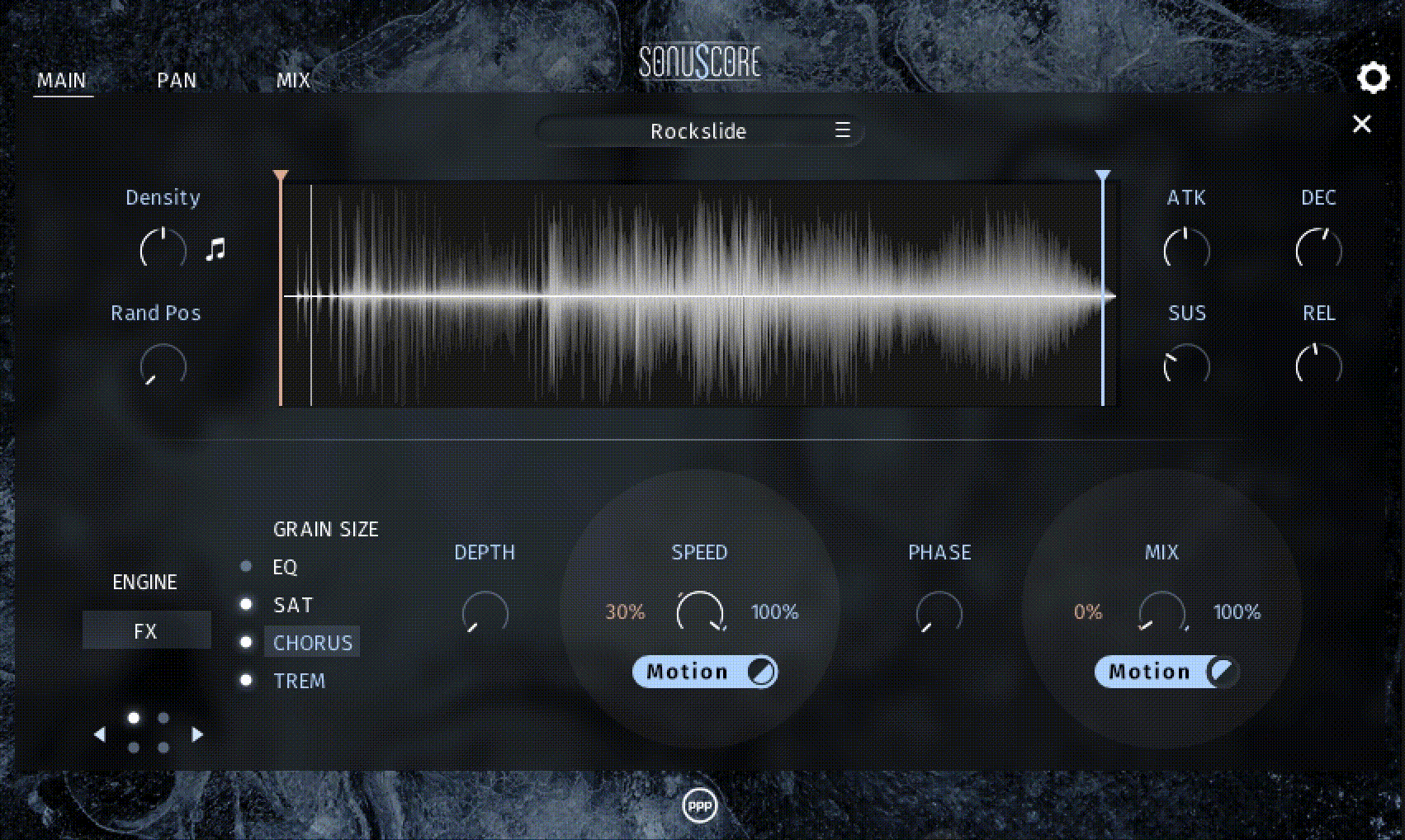Select the SAT effect label

(293, 605)
